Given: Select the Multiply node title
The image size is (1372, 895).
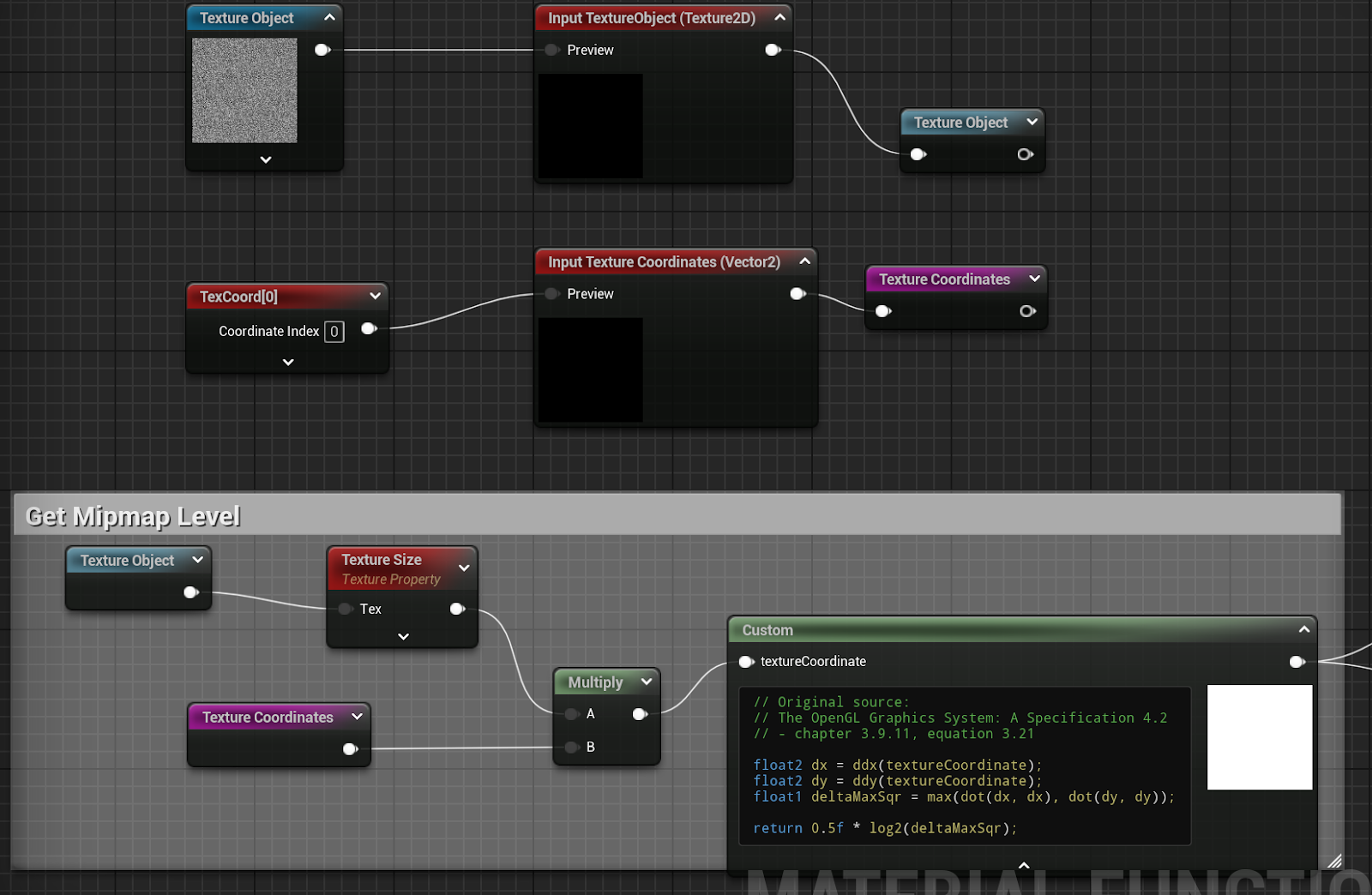Looking at the screenshot, I should pos(595,682).
